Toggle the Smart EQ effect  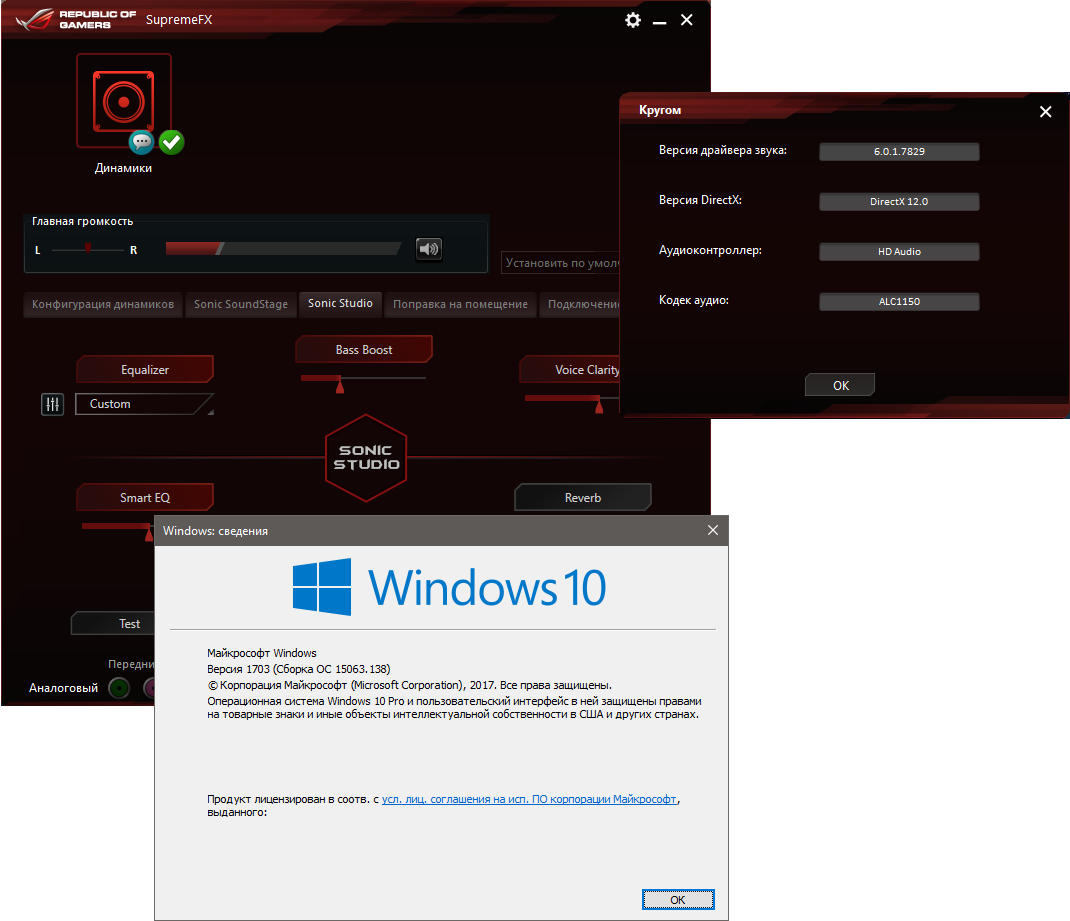coord(145,497)
